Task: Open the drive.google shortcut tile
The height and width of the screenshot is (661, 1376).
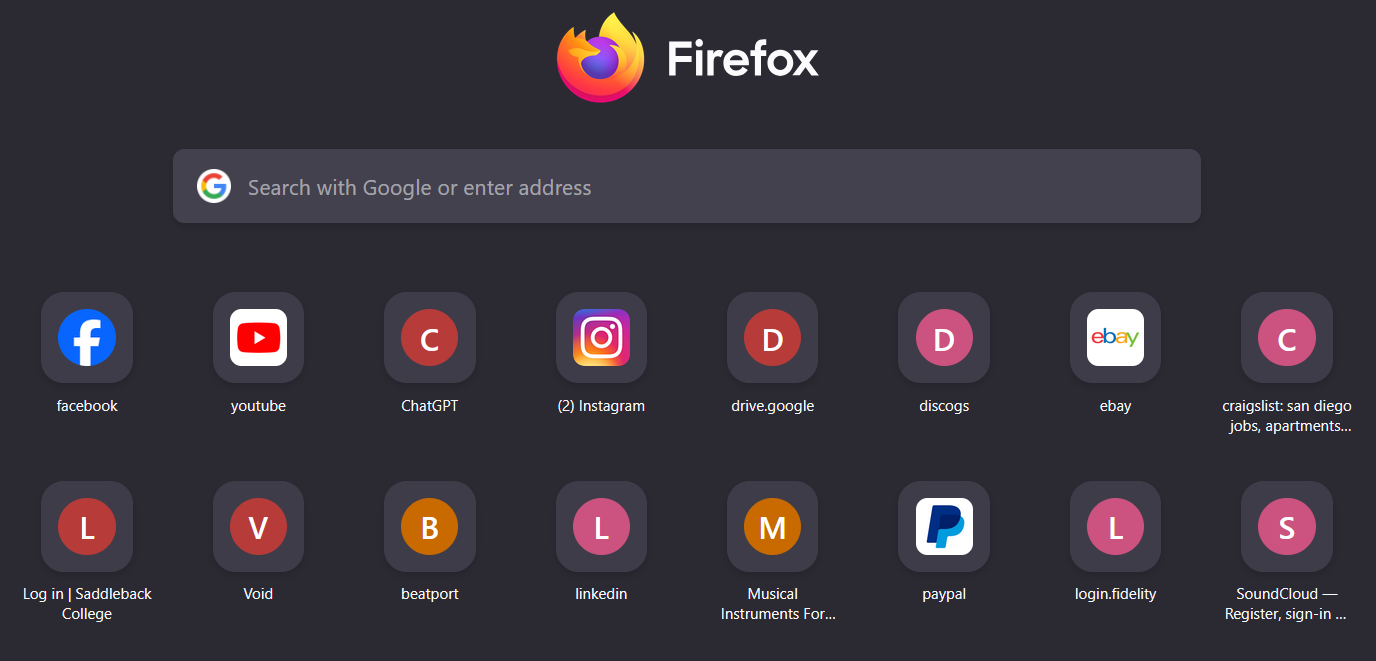Action: tap(772, 338)
